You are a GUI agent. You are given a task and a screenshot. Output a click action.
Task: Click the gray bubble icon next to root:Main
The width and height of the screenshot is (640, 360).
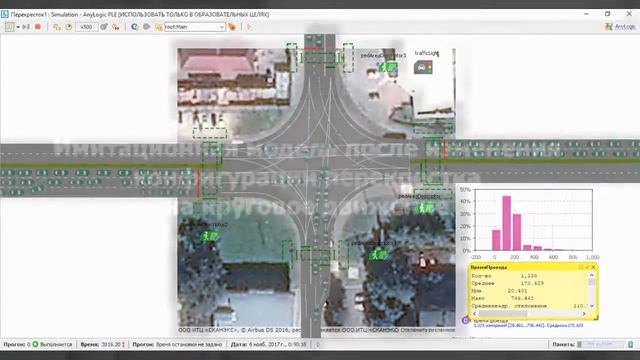coord(147,27)
